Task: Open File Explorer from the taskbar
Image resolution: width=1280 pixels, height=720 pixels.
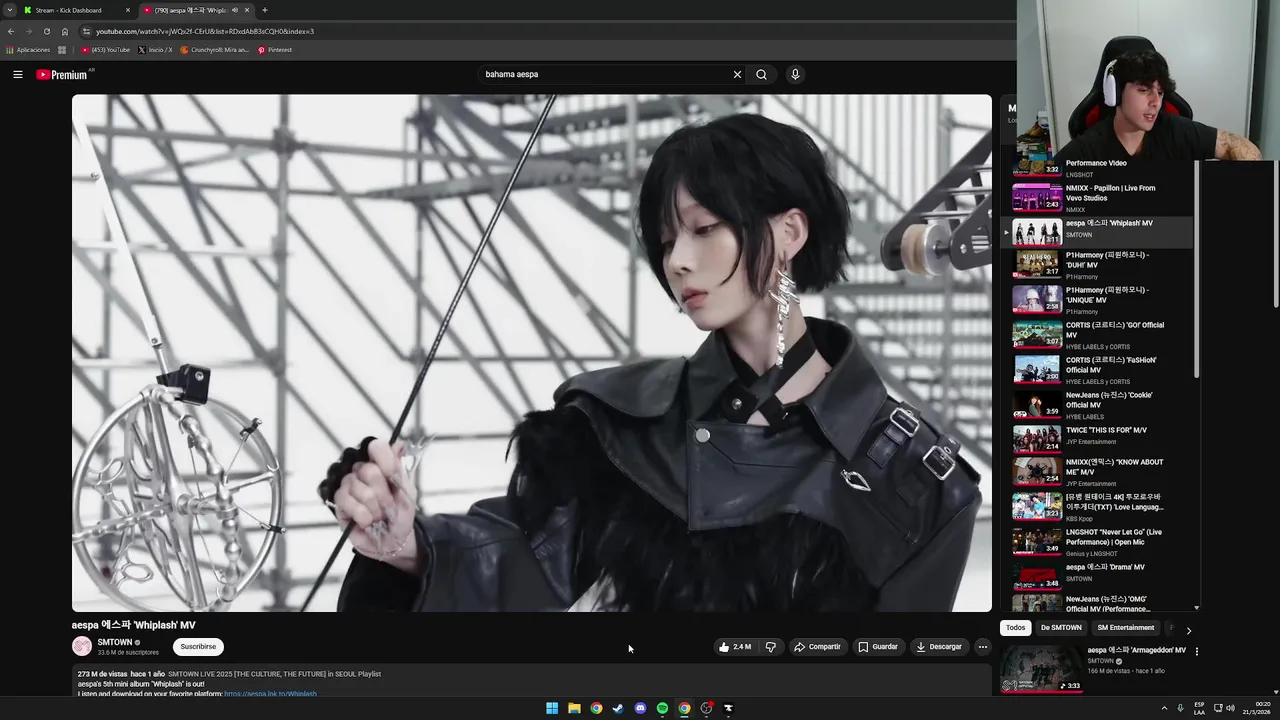Action: 574,708
